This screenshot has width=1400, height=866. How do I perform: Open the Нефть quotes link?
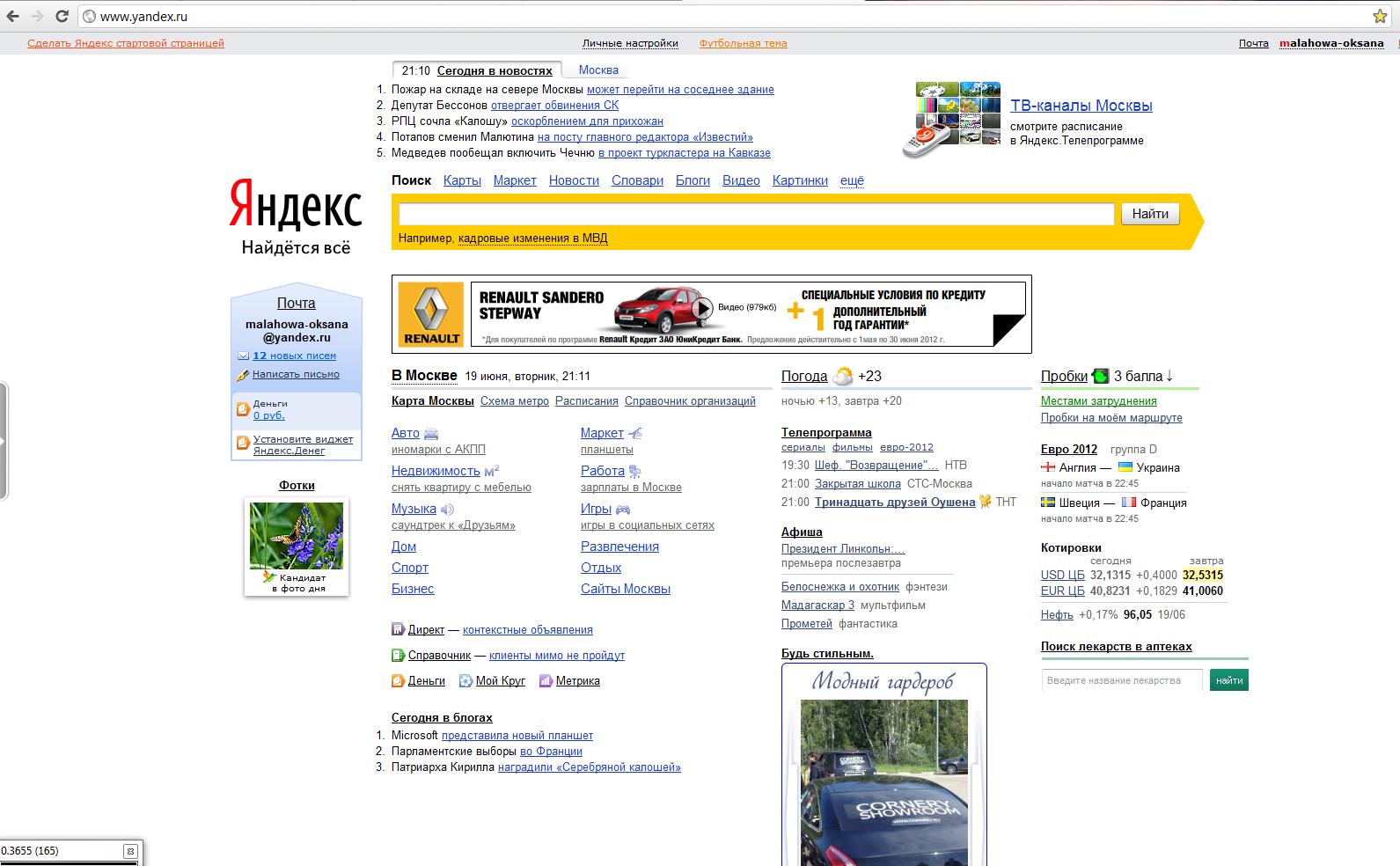(x=1057, y=614)
